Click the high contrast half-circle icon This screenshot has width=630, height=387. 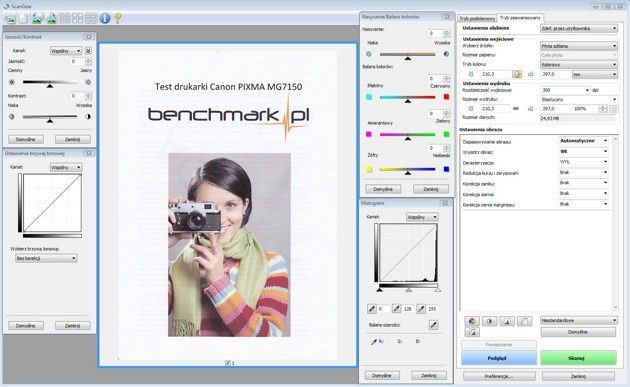(x=88, y=117)
